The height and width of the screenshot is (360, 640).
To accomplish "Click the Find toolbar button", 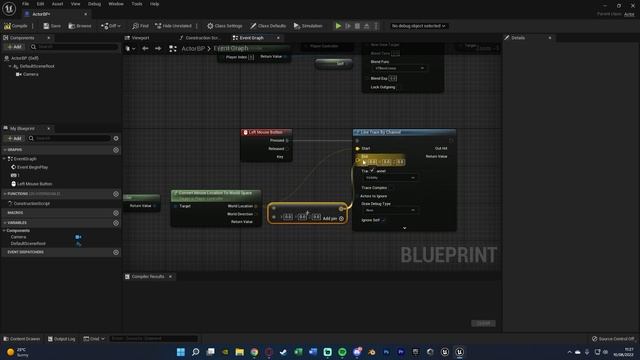I will pyautogui.click(x=140, y=26).
